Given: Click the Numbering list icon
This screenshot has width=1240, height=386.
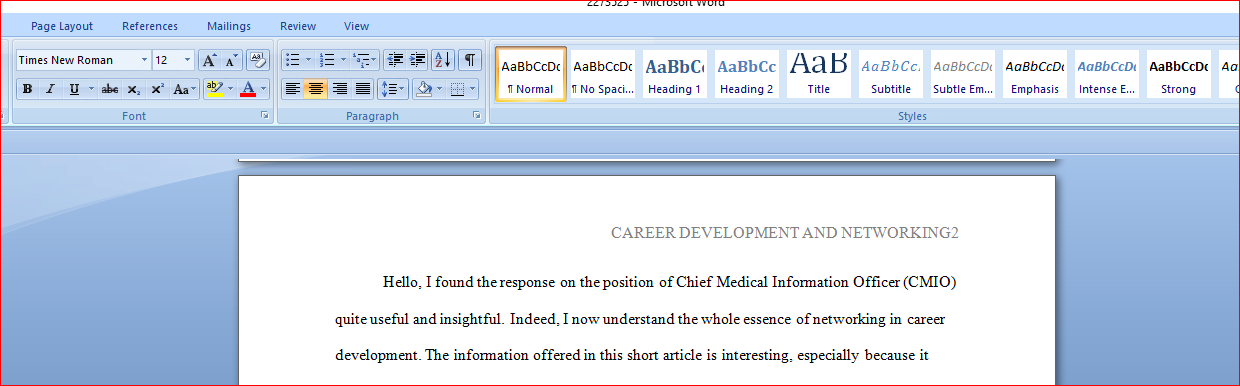Looking at the screenshot, I should point(326,60).
